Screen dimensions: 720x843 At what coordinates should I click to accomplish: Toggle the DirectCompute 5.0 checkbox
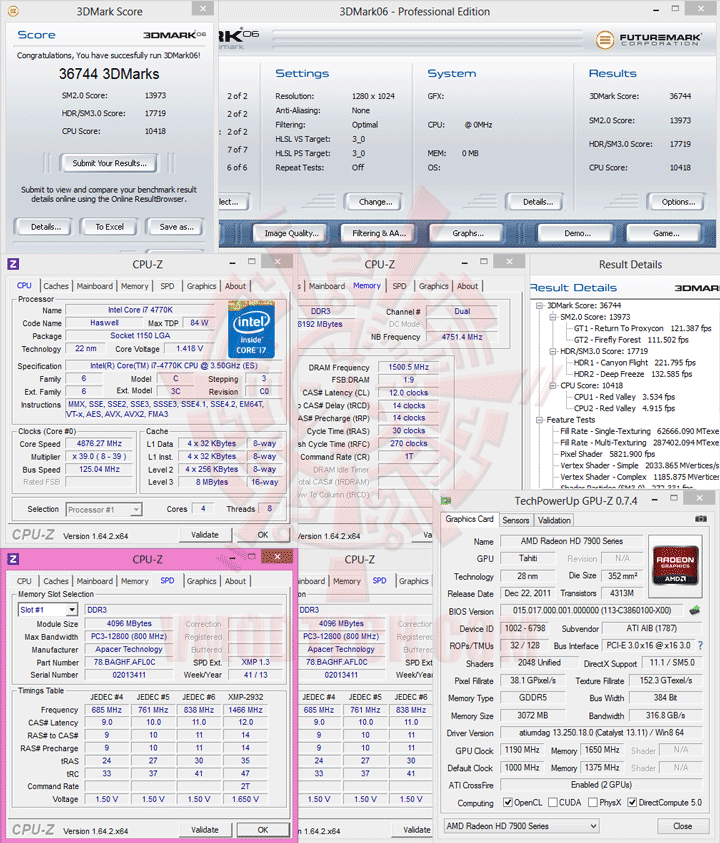pos(632,803)
